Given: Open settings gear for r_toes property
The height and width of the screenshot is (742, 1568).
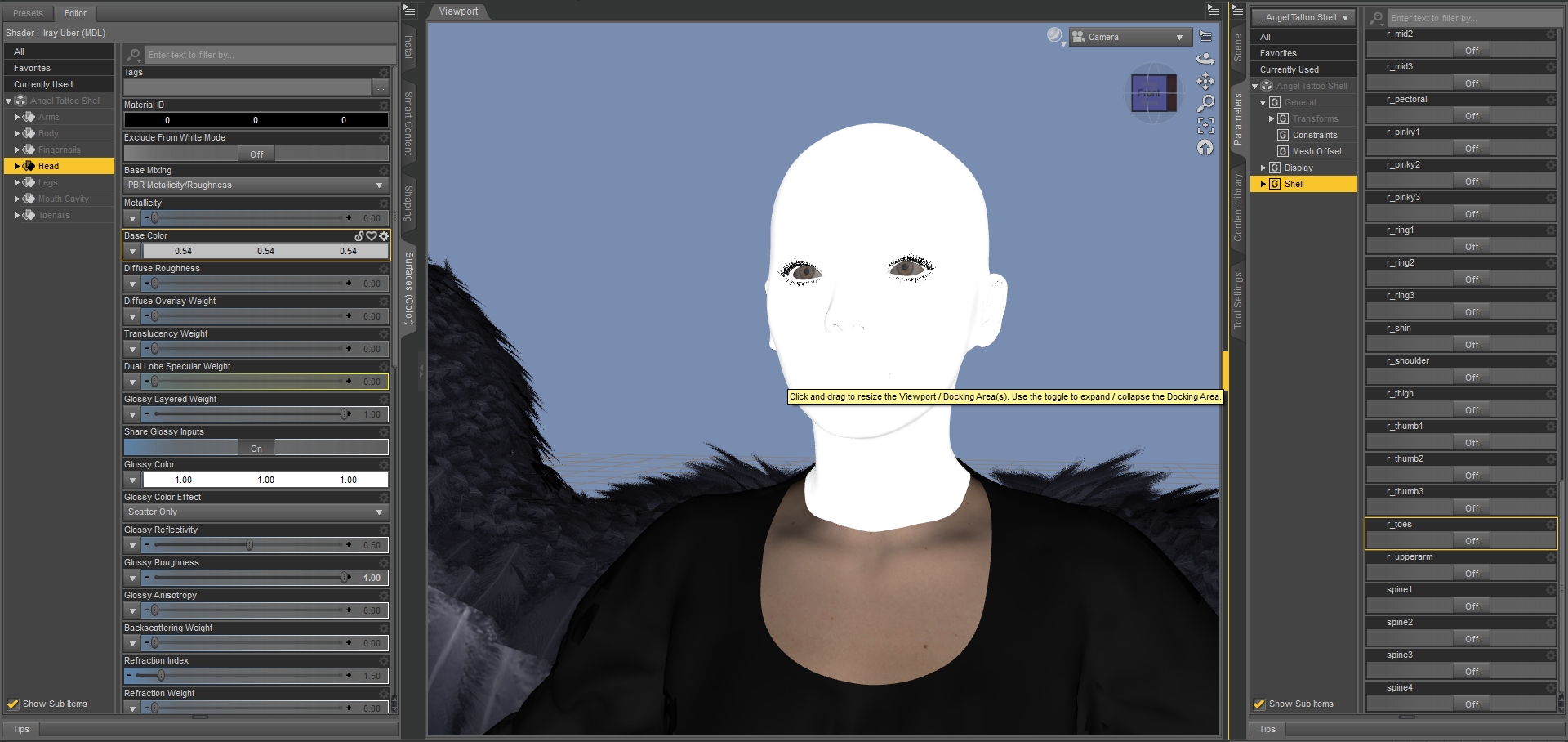Looking at the screenshot, I should pyautogui.click(x=1551, y=525).
